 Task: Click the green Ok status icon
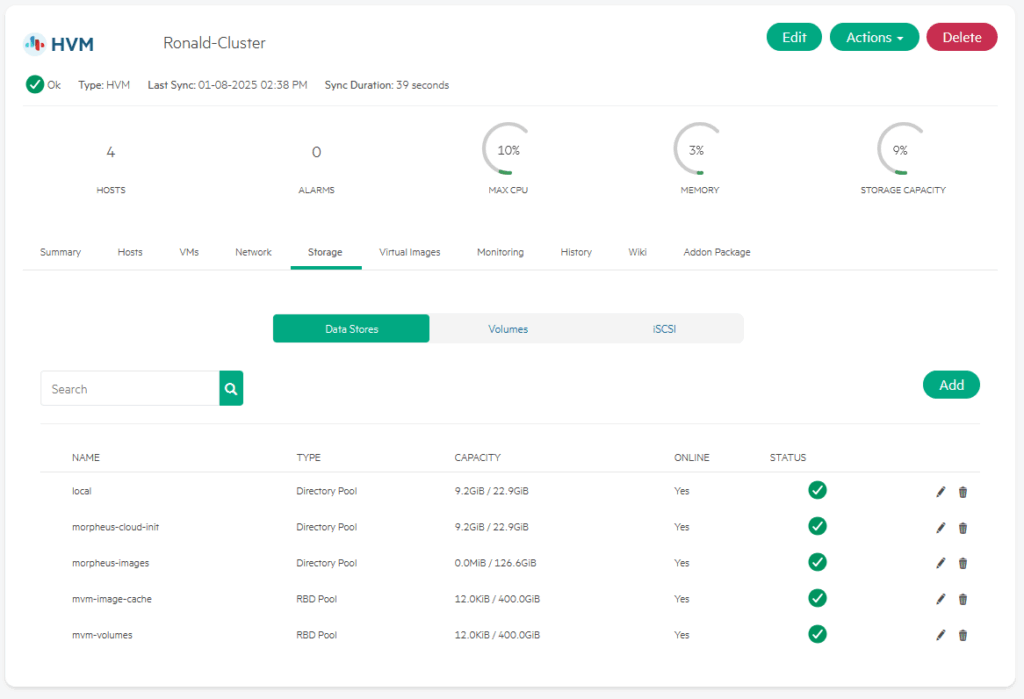tap(35, 85)
